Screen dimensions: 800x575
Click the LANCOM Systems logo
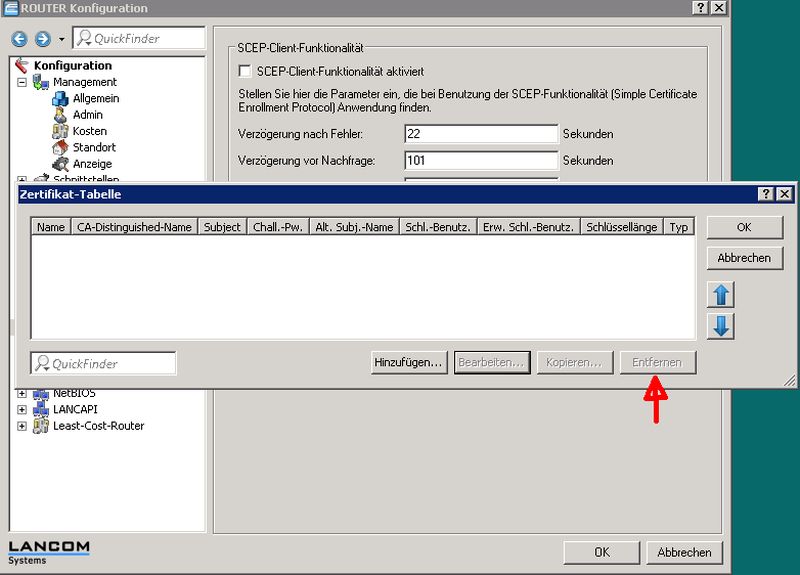click(49, 553)
